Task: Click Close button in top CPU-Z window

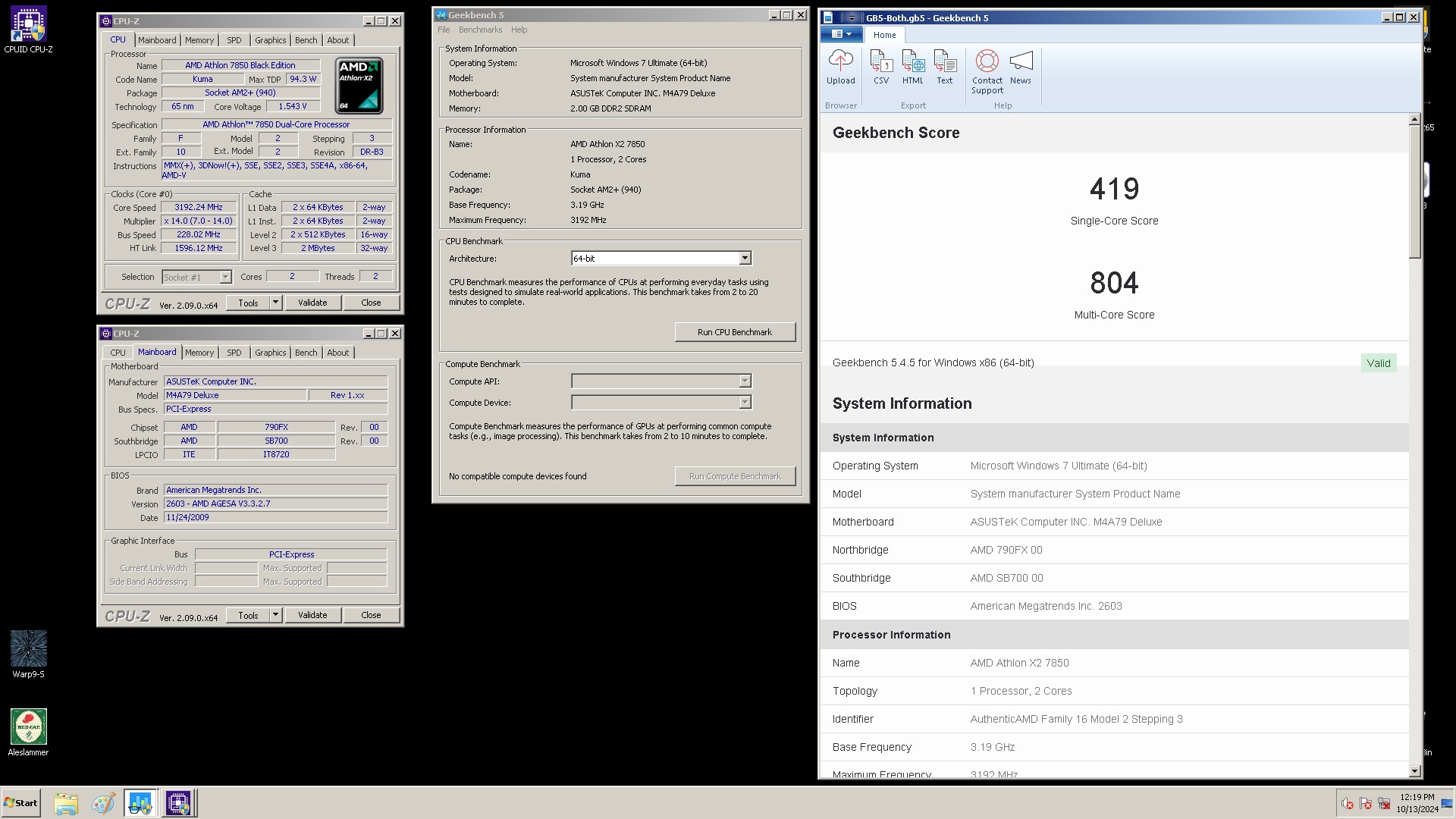Action: [x=371, y=303]
